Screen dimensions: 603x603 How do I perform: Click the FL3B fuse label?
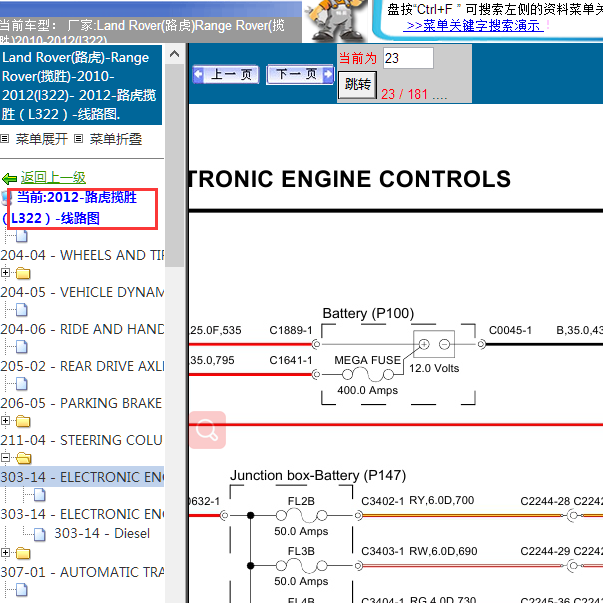301,551
